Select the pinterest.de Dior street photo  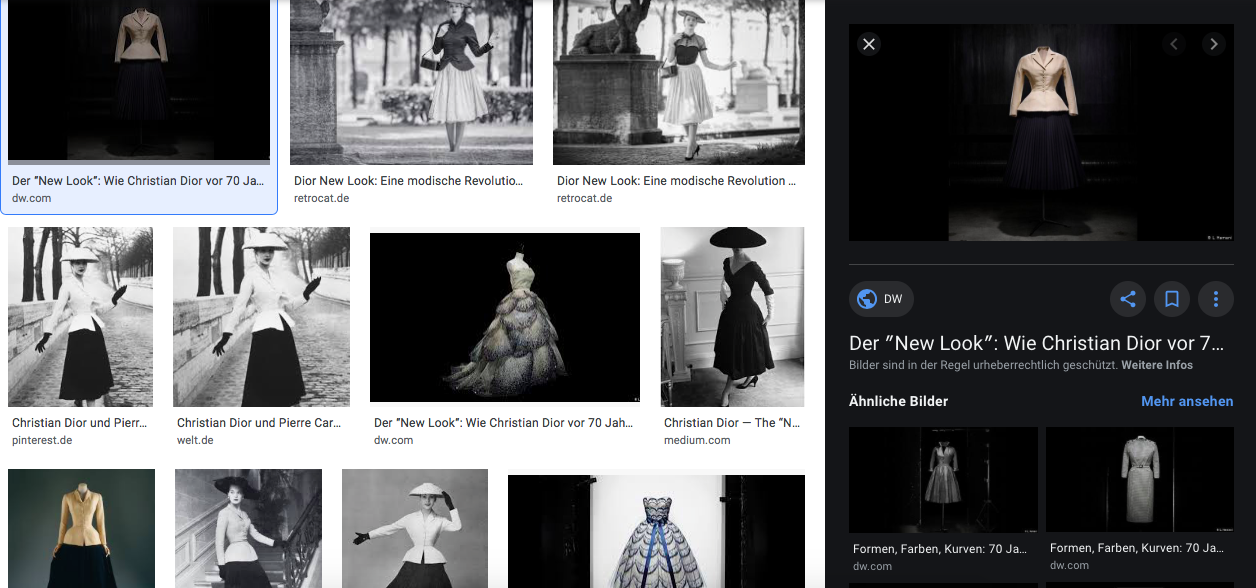tap(80, 317)
